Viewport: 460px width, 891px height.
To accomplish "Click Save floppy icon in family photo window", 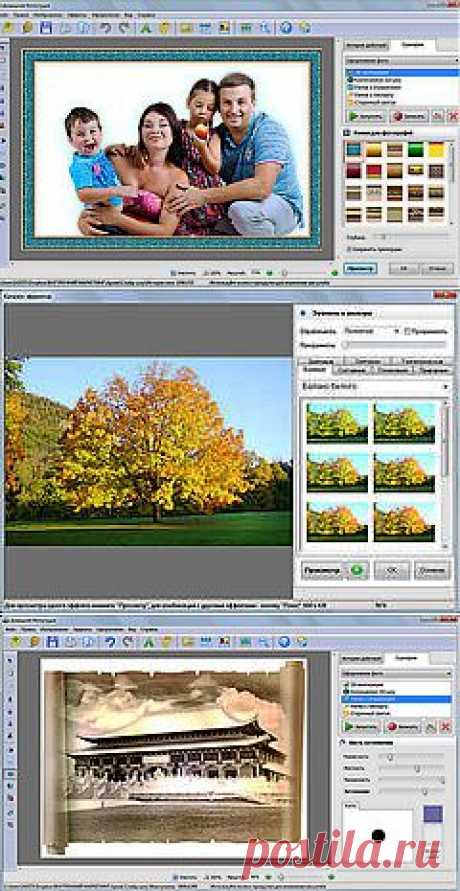I will pos(47,27).
